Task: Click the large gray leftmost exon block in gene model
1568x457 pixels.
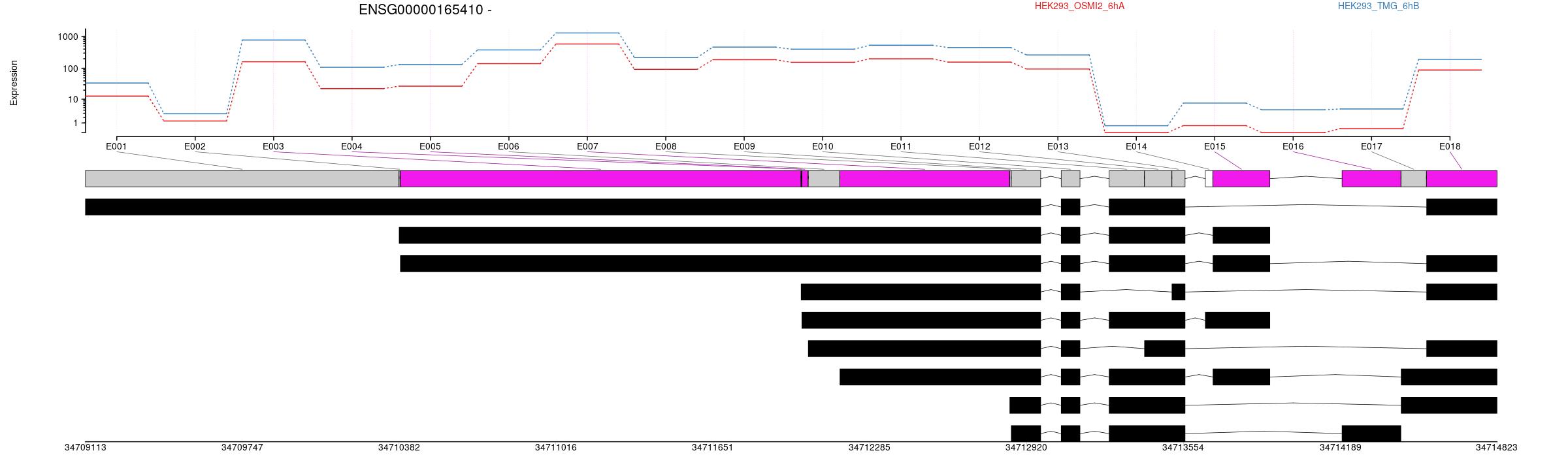Action: pyautogui.click(x=242, y=179)
